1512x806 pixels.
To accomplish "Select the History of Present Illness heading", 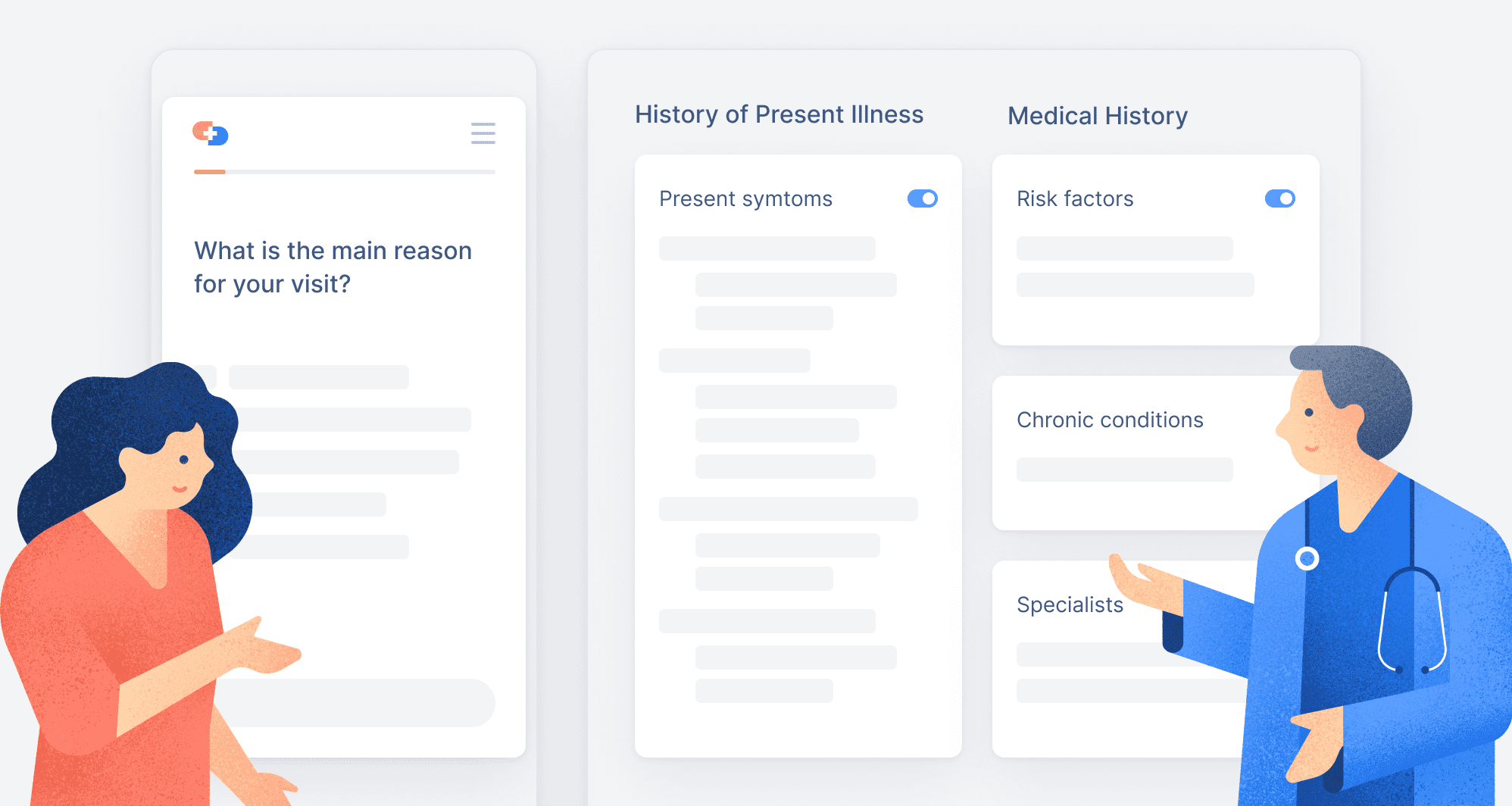I will pos(779,114).
